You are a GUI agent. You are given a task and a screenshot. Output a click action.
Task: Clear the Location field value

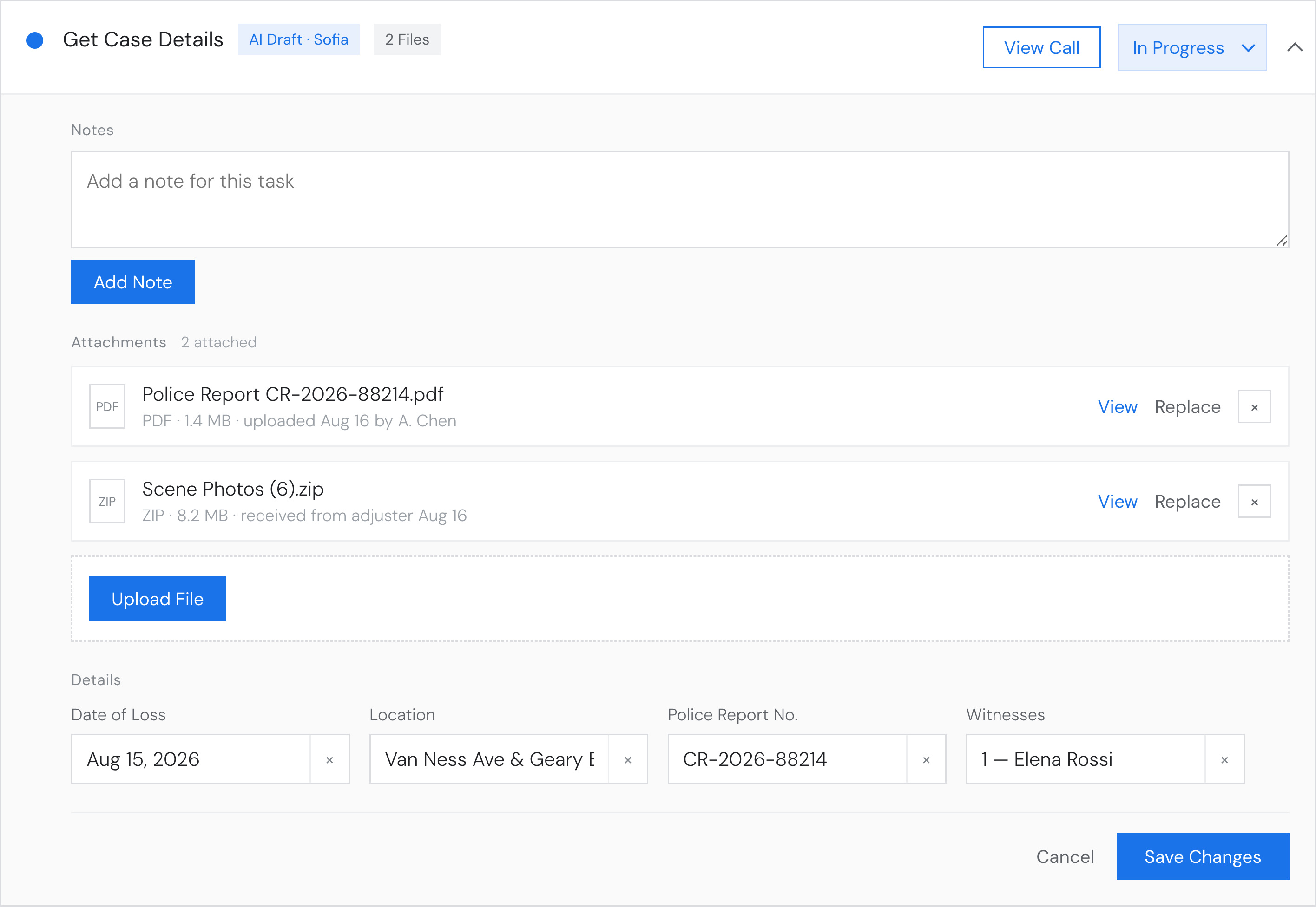click(x=628, y=759)
